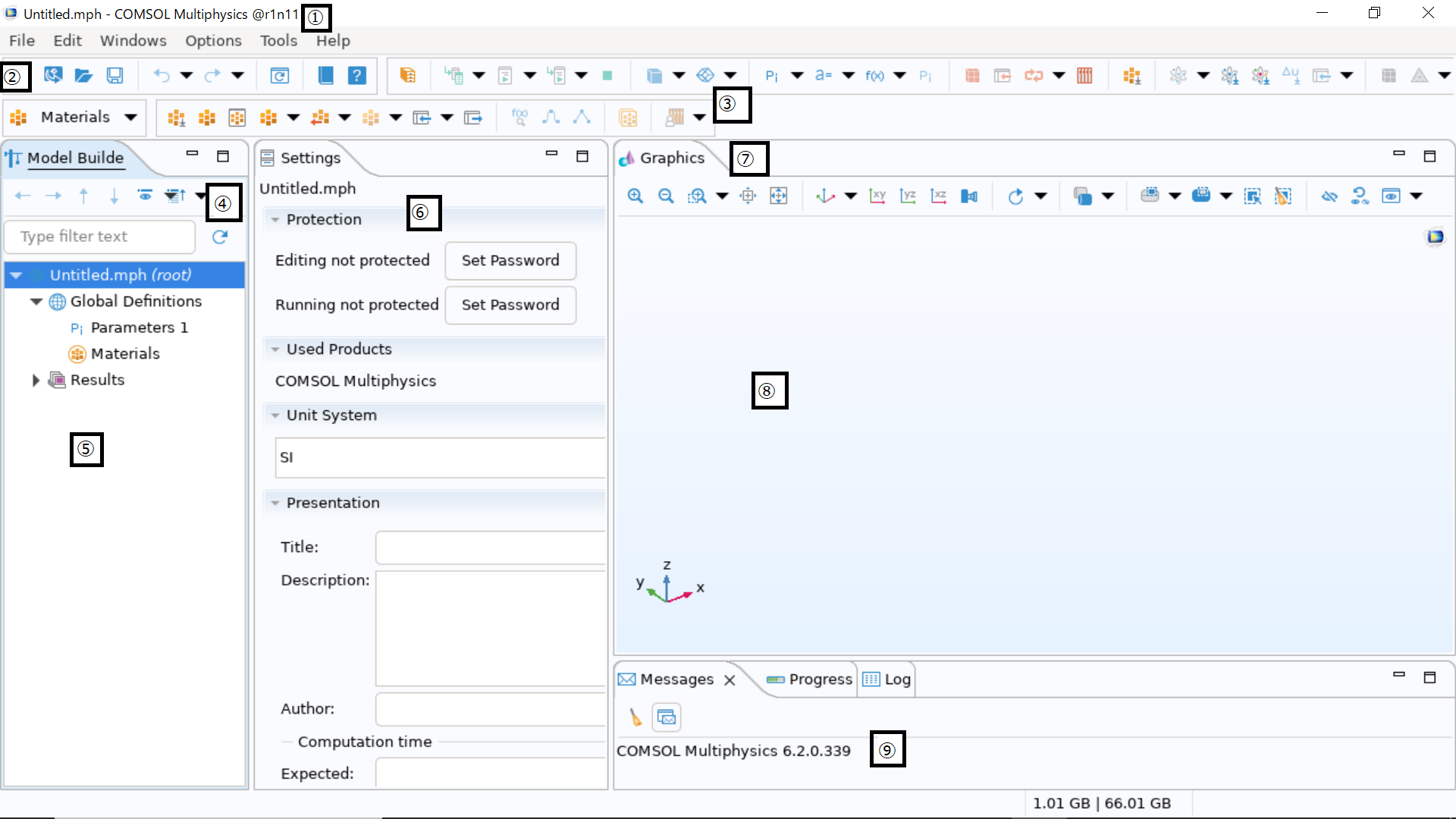Switch to the YZ view in Graphics
The height and width of the screenshot is (819, 1456).
(x=908, y=196)
